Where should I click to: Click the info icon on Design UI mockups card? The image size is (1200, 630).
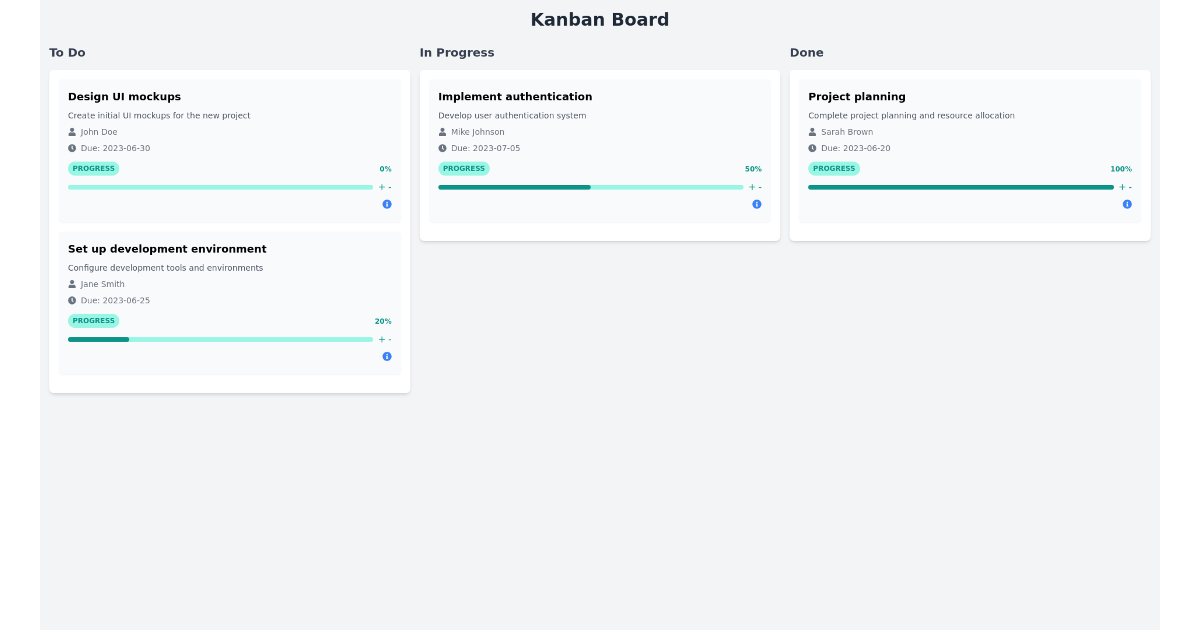coord(387,204)
